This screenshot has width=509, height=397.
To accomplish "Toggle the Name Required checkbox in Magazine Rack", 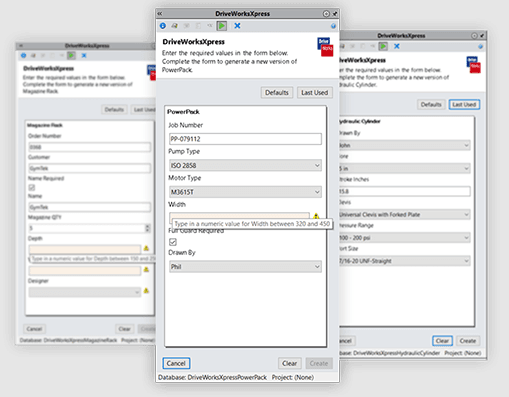I will point(32,187).
